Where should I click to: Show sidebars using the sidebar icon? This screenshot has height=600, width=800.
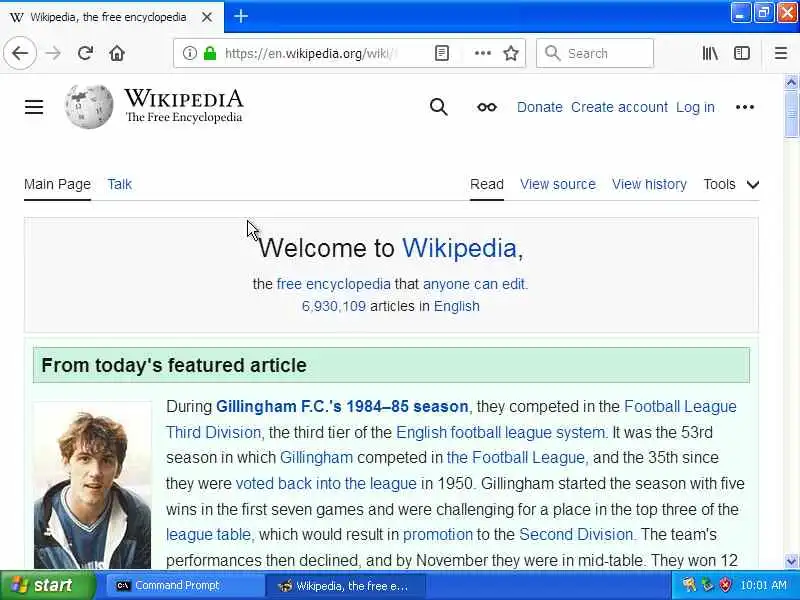742,53
